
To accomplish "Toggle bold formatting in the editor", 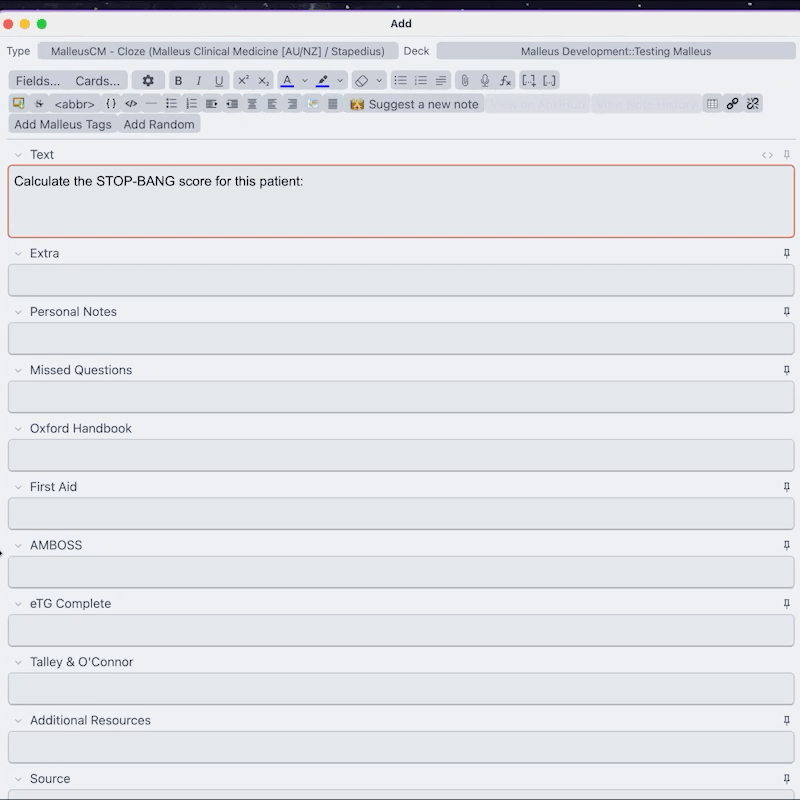I will [178, 80].
